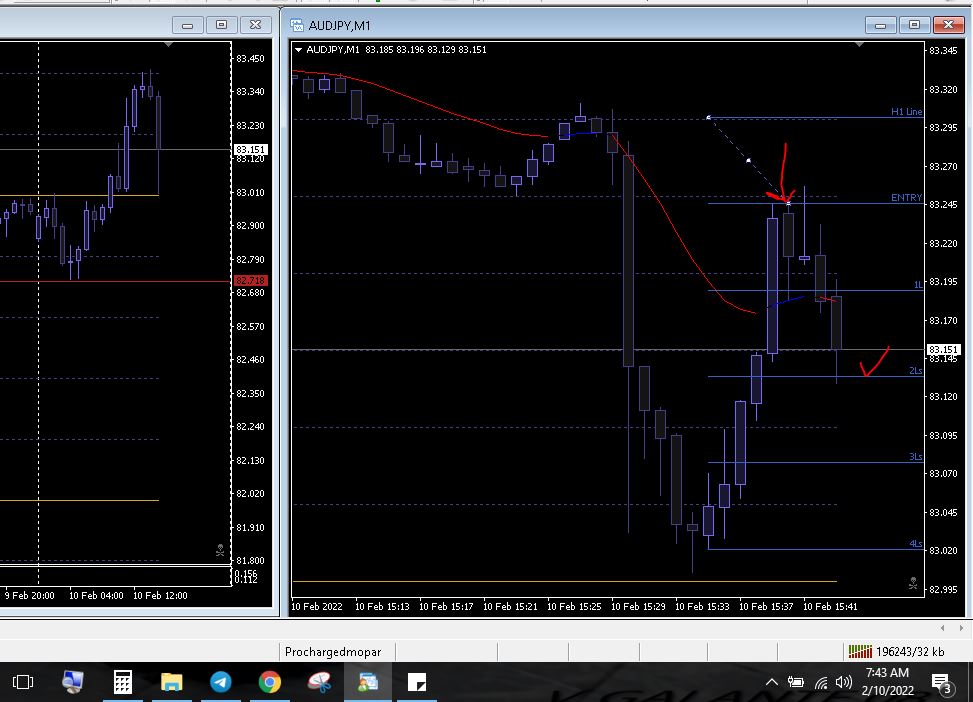
Task: Open Telegram from the taskbar
Action: point(220,682)
